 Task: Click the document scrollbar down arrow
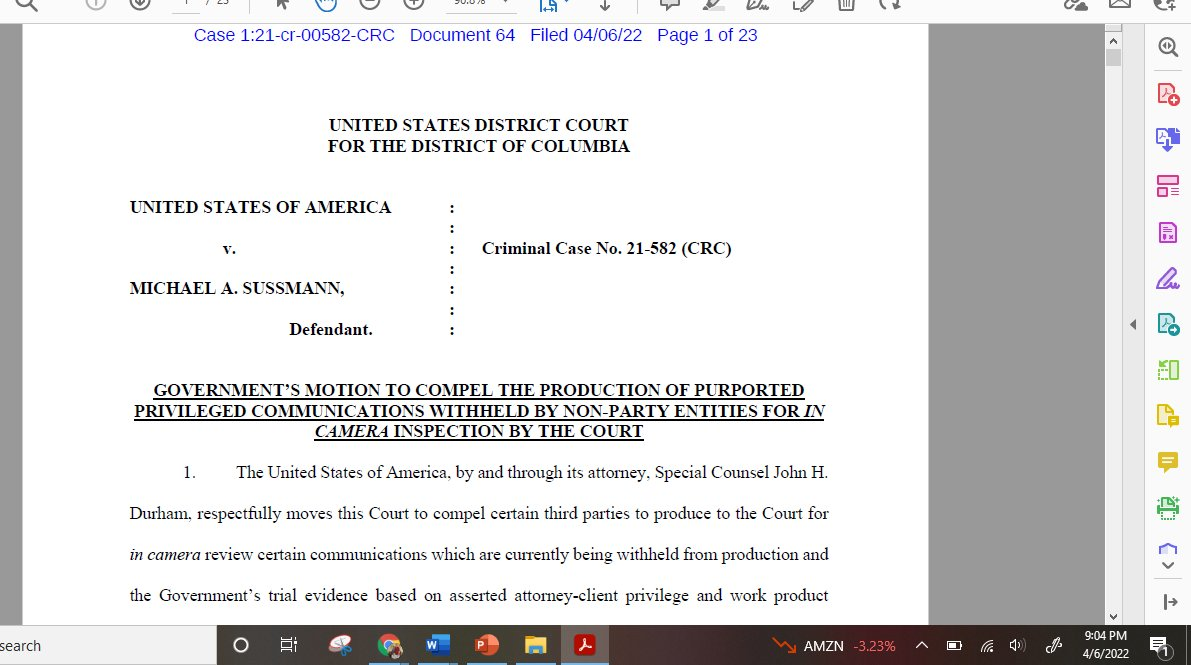(x=1113, y=617)
